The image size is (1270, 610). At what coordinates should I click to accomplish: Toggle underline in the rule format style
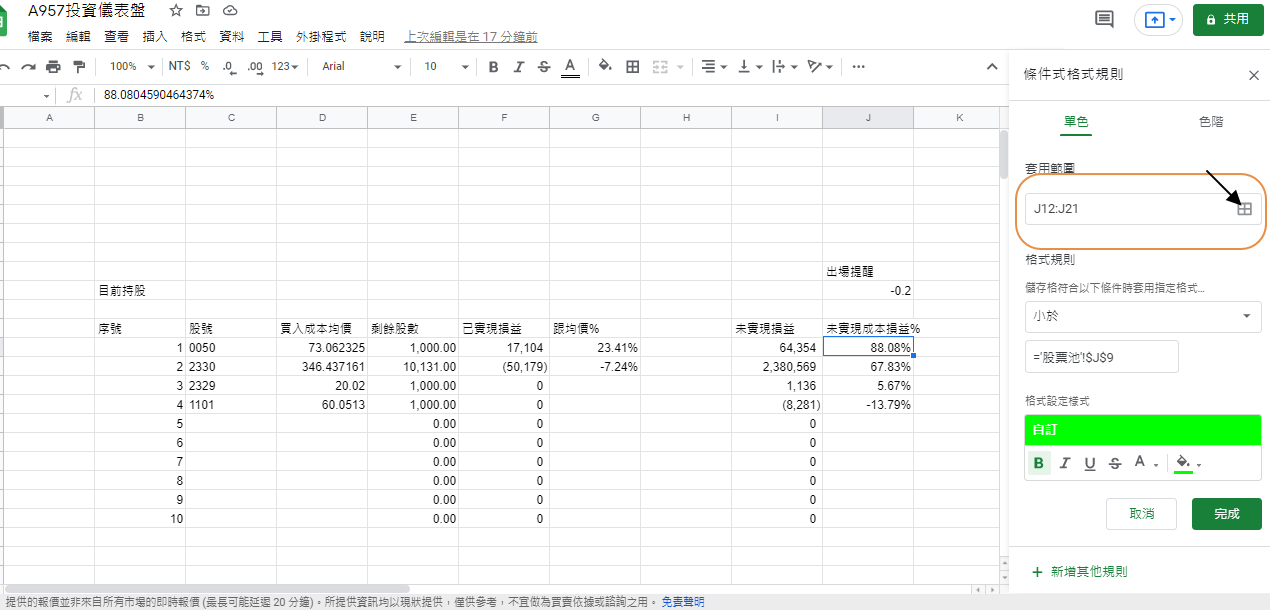coord(1089,463)
